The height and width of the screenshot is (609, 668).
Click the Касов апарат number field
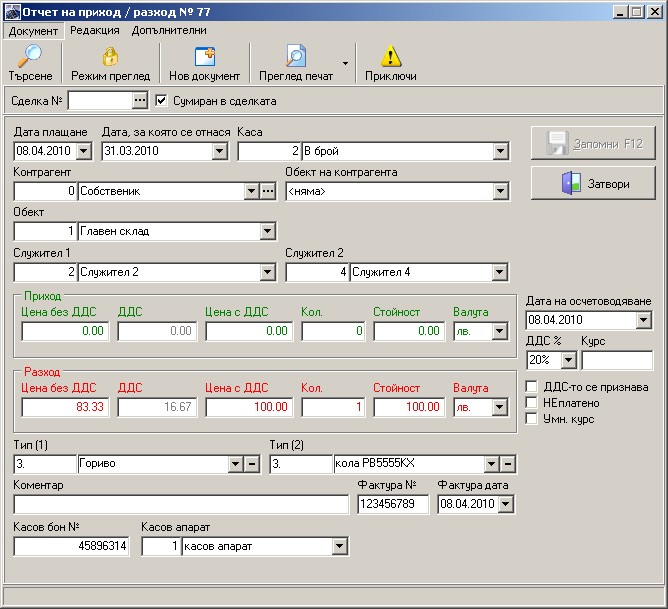(161, 546)
